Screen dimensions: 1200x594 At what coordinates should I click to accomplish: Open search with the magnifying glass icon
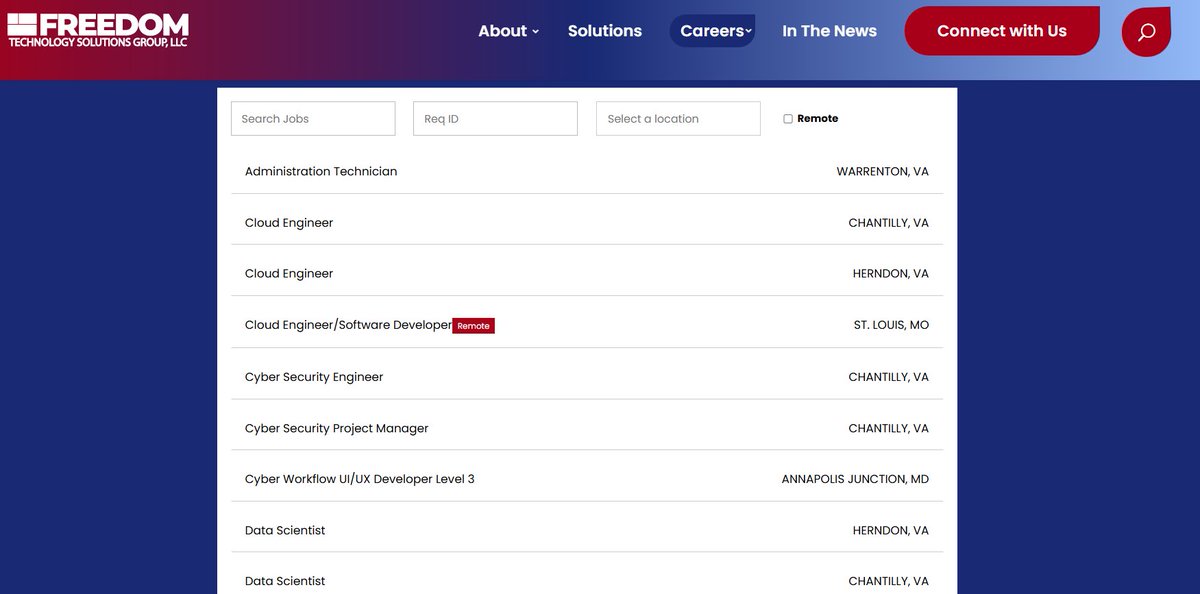pyautogui.click(x=1146, y=32)
